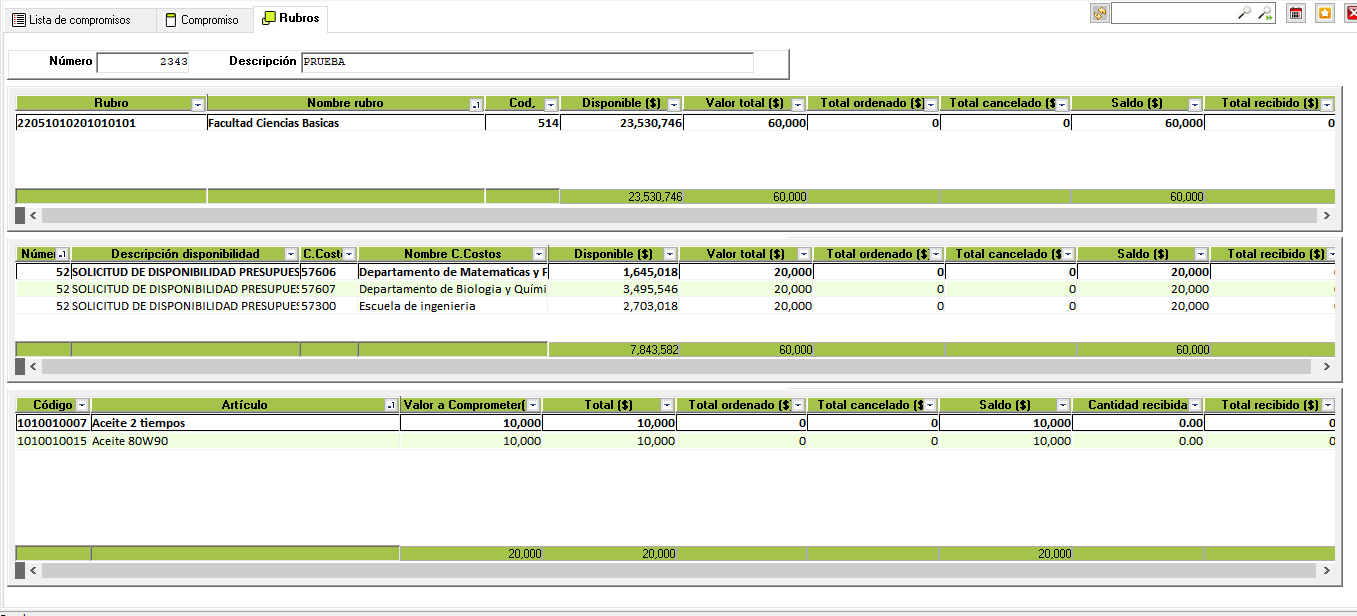Click the refresh arrows icon
Screen dimensions: 1357x616
(1100, 13)
